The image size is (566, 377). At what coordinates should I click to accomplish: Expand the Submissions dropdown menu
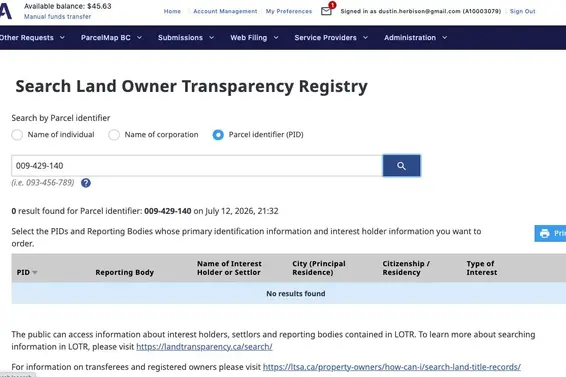[186, 38]
